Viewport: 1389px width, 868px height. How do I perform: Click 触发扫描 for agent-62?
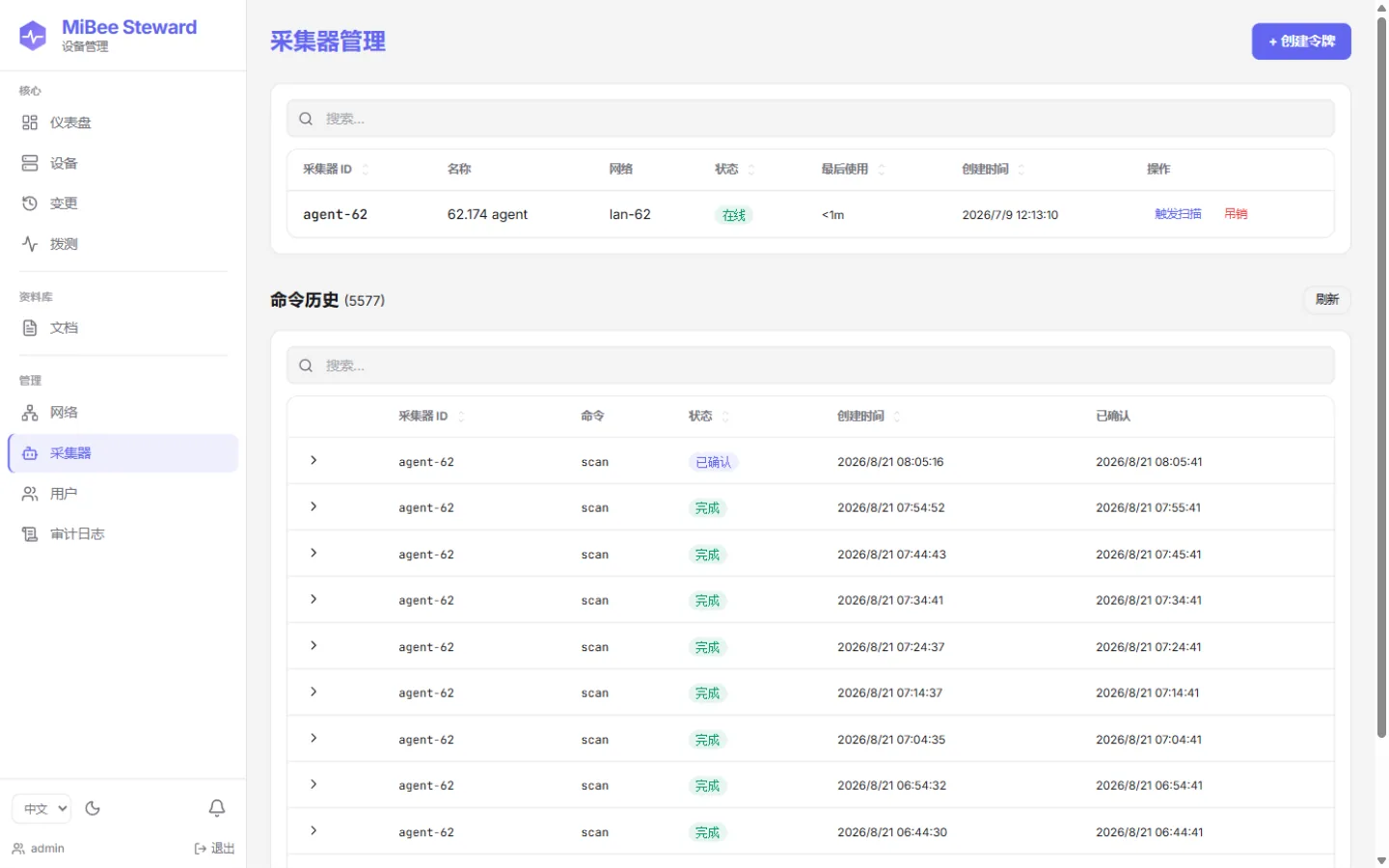click(1178, 214)
